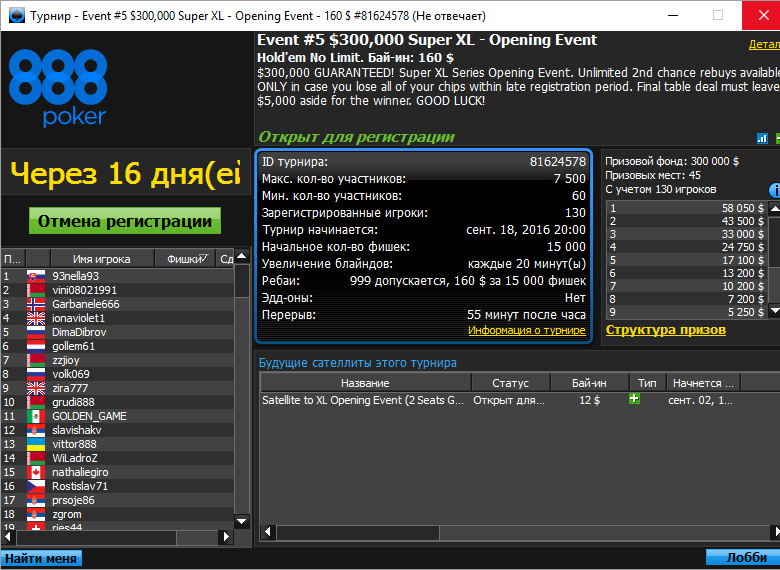Open Структура призов link
Viewport: 780px width, 570px height.
click(666, 330)
